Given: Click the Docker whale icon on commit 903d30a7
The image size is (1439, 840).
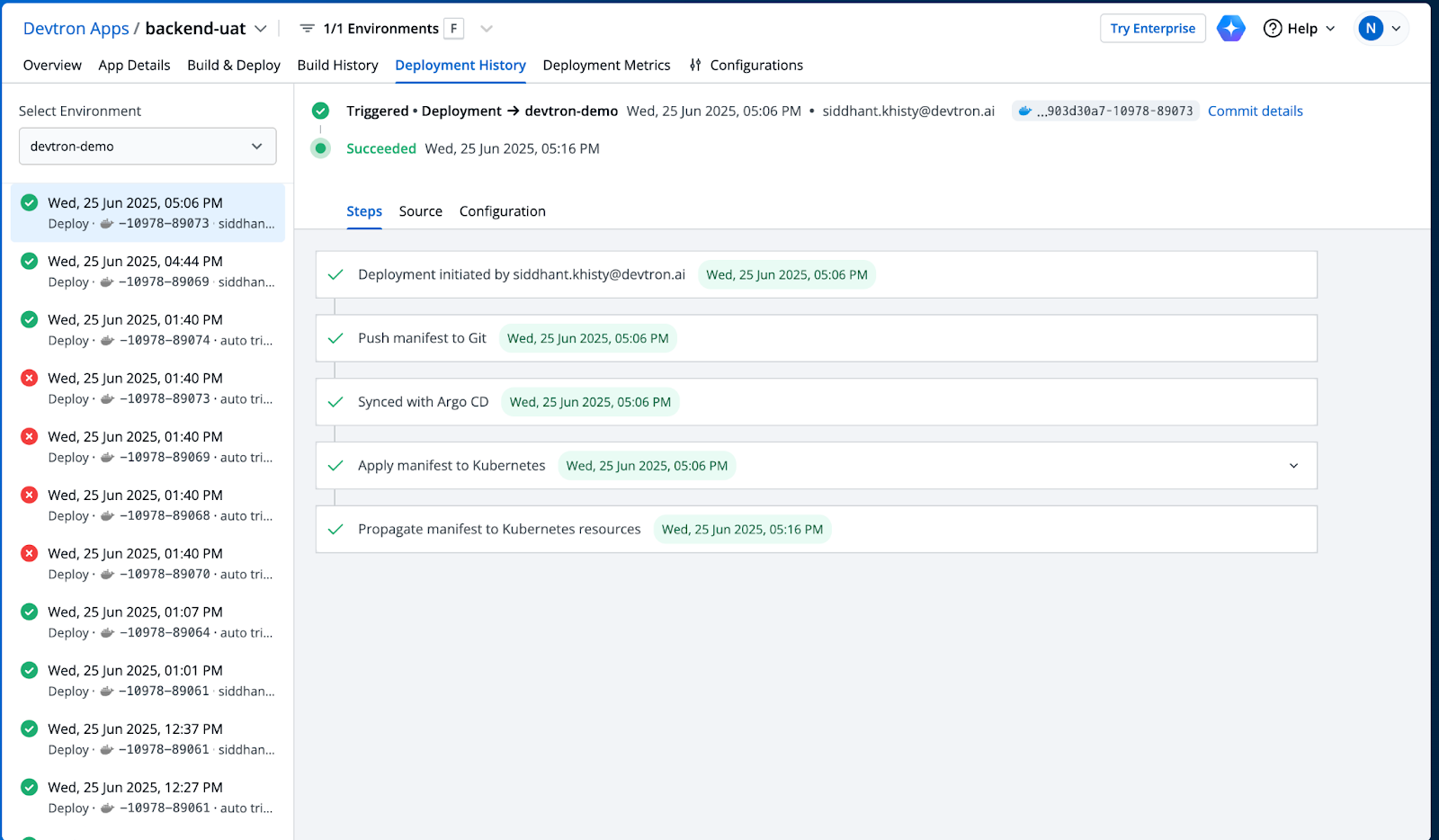Looking at the screenshot, I should coord(1024,111).
